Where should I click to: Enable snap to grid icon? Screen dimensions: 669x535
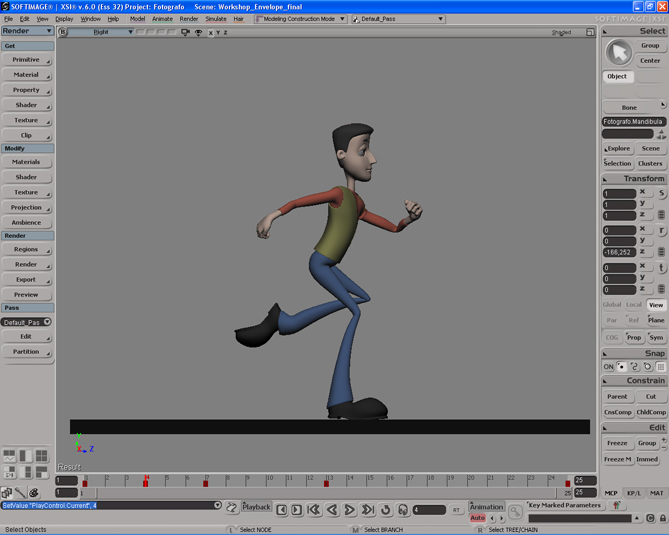[x=661, y=367]
